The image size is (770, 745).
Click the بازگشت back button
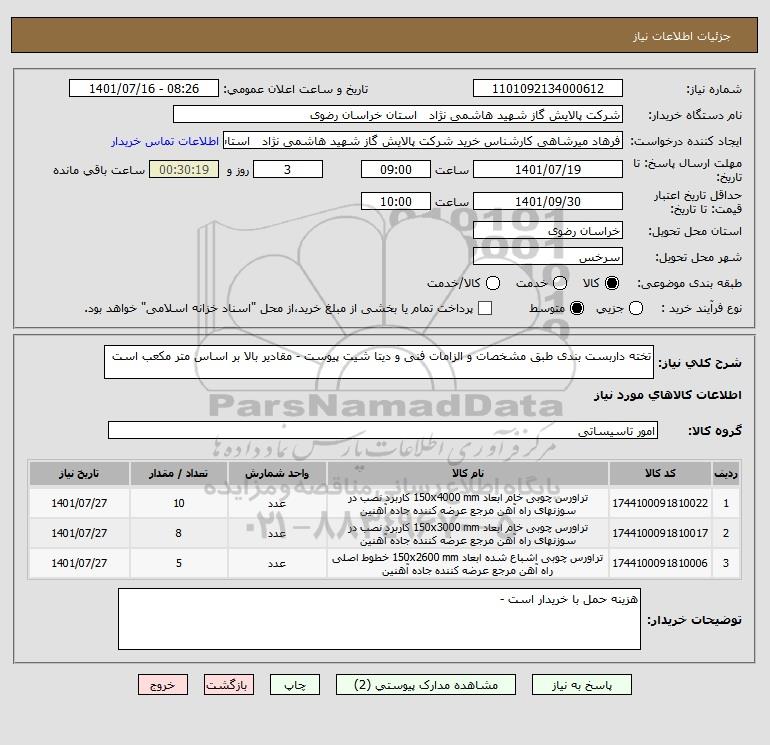pos(229,685)
